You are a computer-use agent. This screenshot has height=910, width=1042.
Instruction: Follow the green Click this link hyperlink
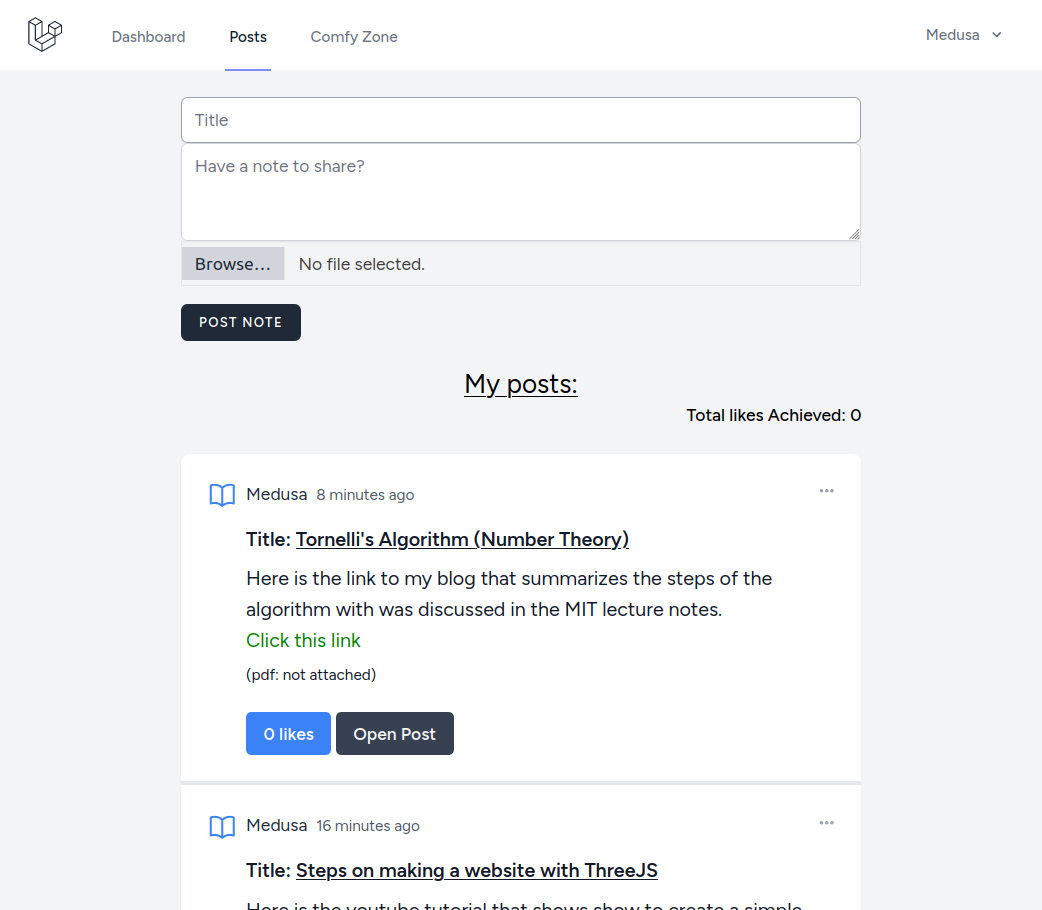(x=303, y=640)
